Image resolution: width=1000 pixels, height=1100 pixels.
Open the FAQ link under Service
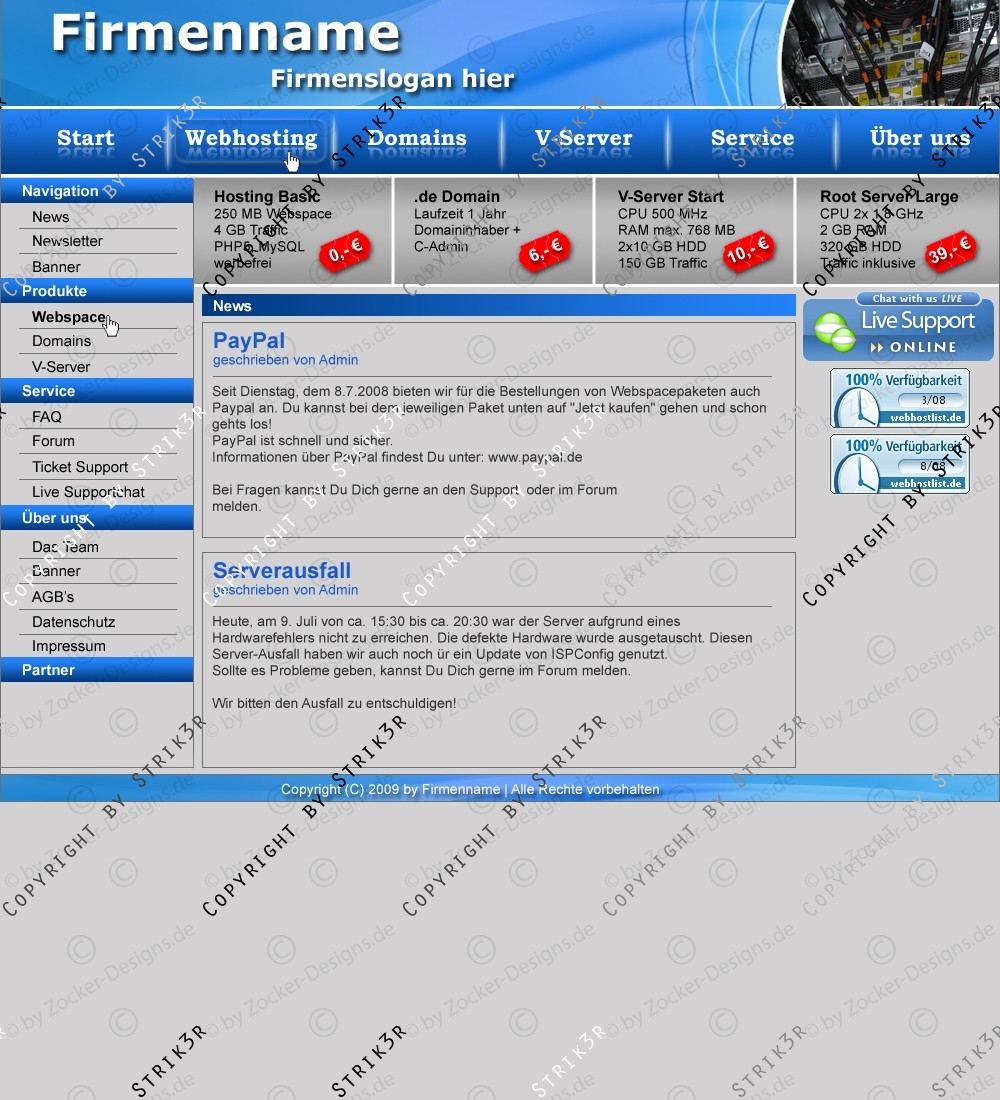click(46, 417)
